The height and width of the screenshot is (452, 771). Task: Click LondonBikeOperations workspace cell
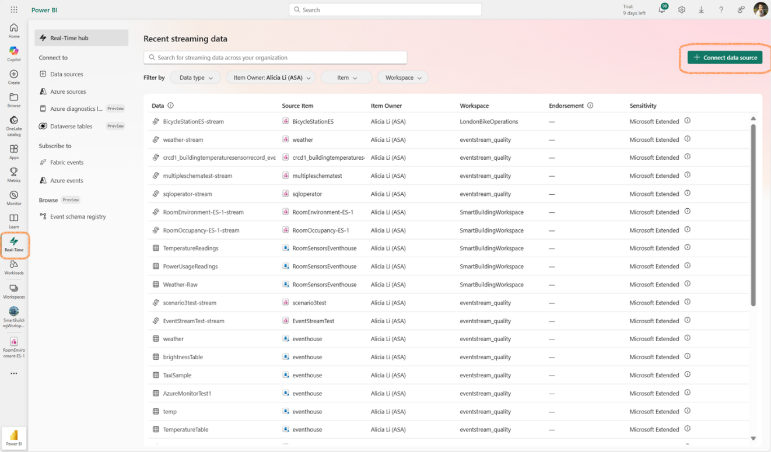(489, 121)
